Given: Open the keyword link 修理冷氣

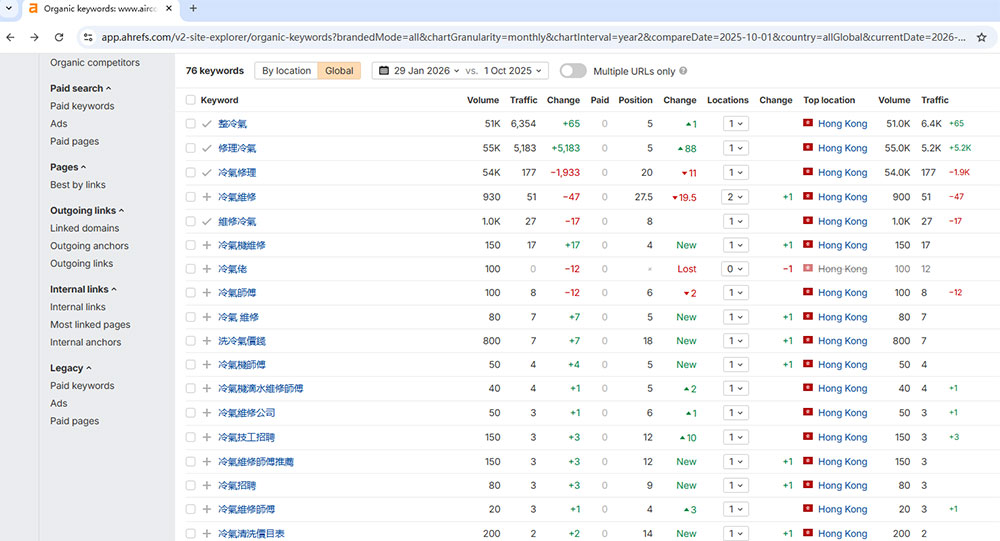Looking at the screenshot, I should point(237,148).
